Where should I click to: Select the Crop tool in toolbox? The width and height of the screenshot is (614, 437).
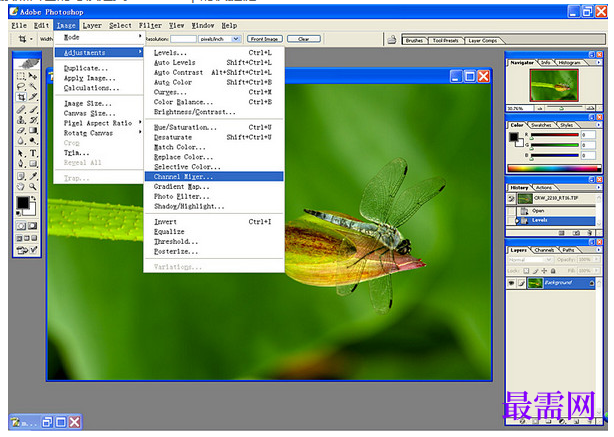click(x=21, y=97)
